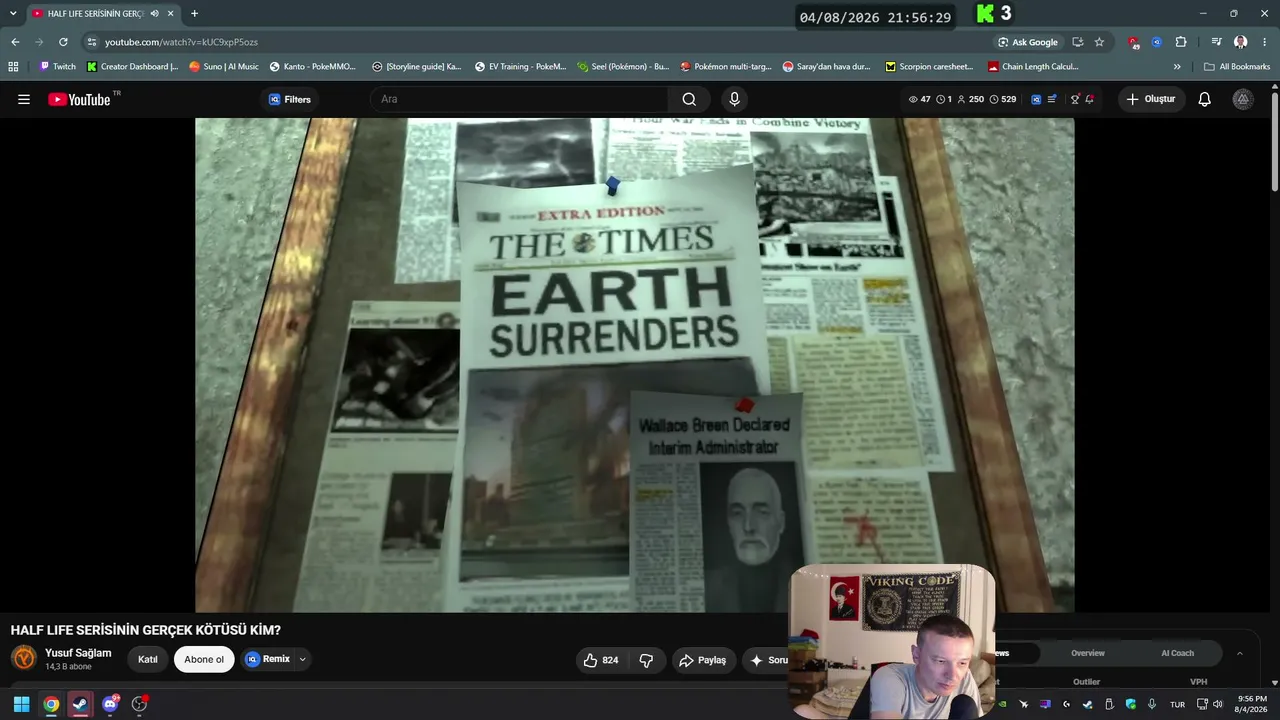
Task: Open the Storyline guide bookmark
Action: (416, 67)
